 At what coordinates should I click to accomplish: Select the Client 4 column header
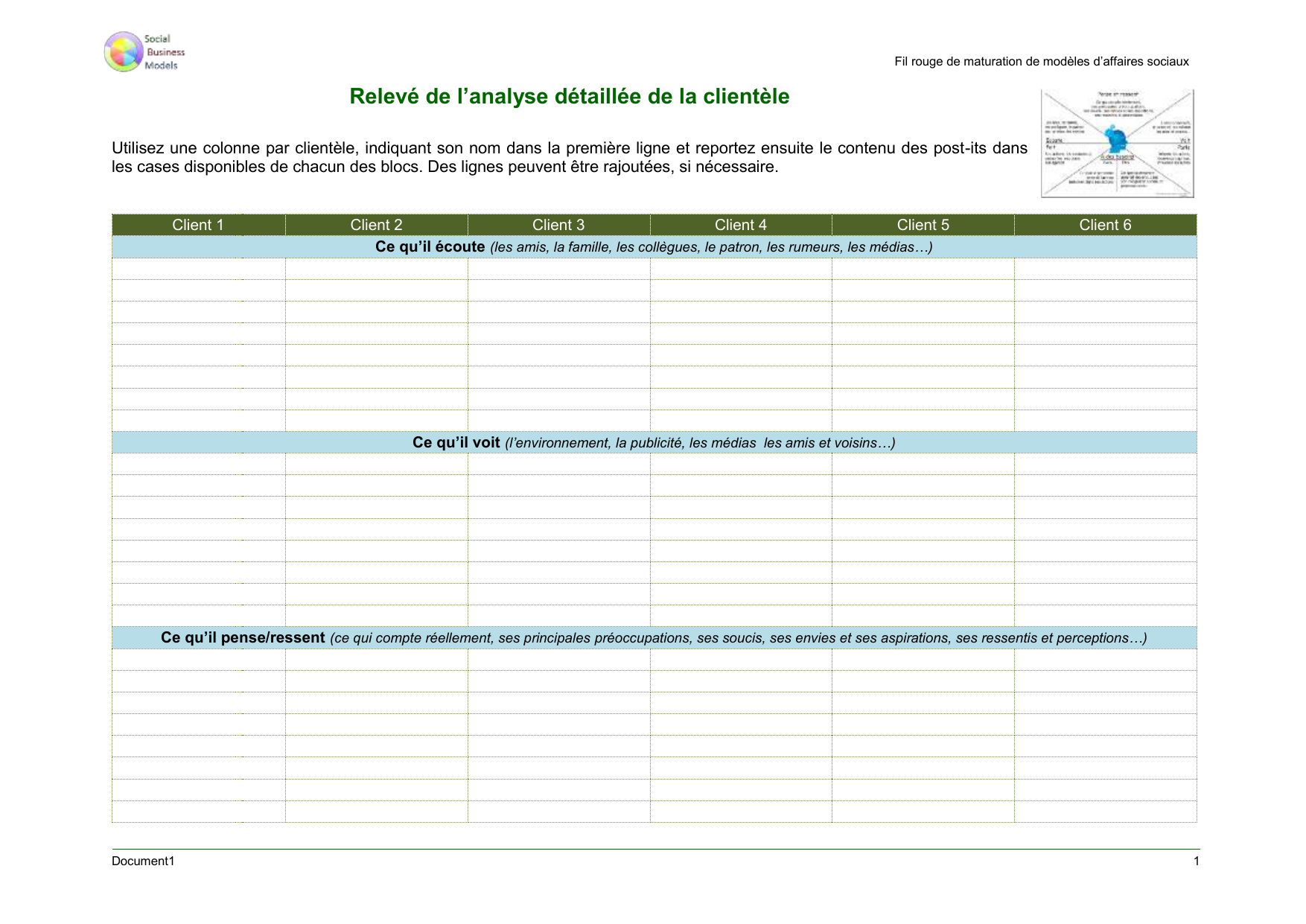pyautogui.click(x=740, y=225)
